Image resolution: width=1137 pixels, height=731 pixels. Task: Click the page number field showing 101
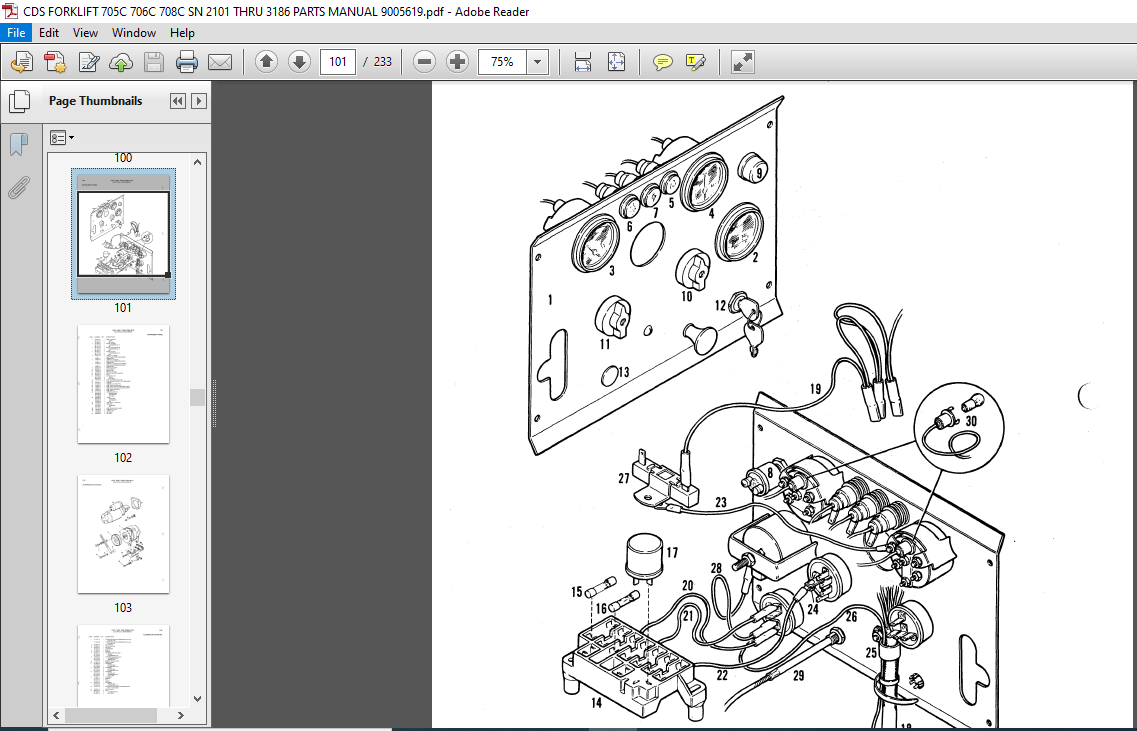click(x=338, y=62)
